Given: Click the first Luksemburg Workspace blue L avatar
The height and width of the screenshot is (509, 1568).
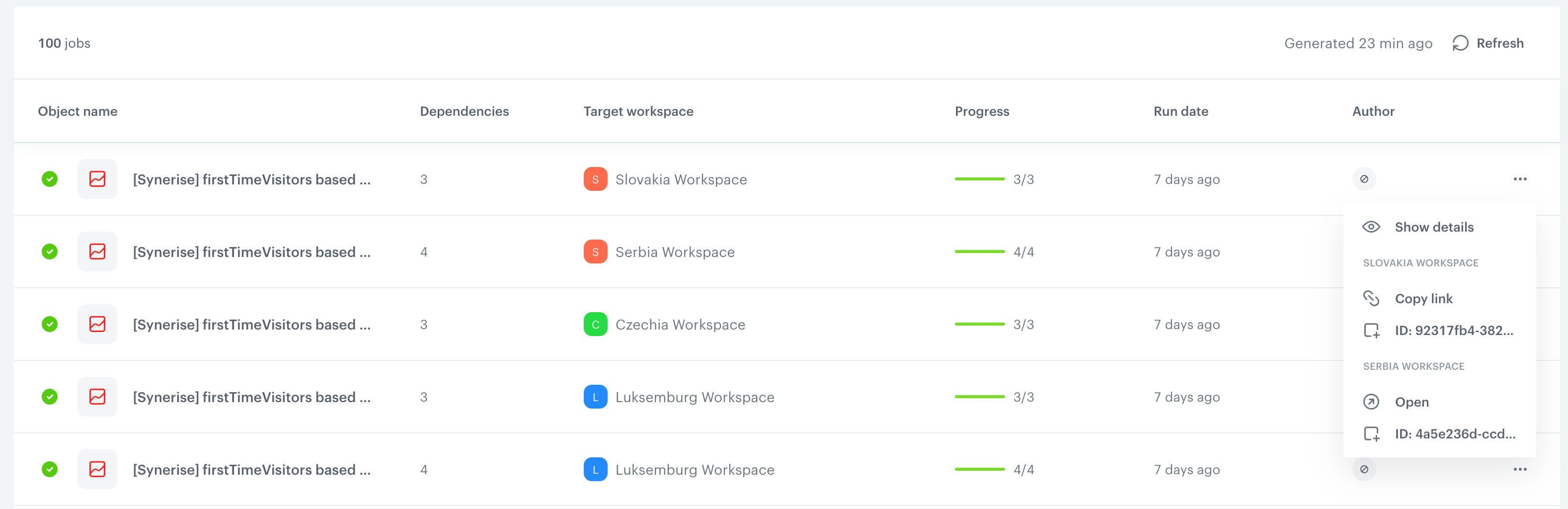Looking at the screenshot, I should 595,397.
